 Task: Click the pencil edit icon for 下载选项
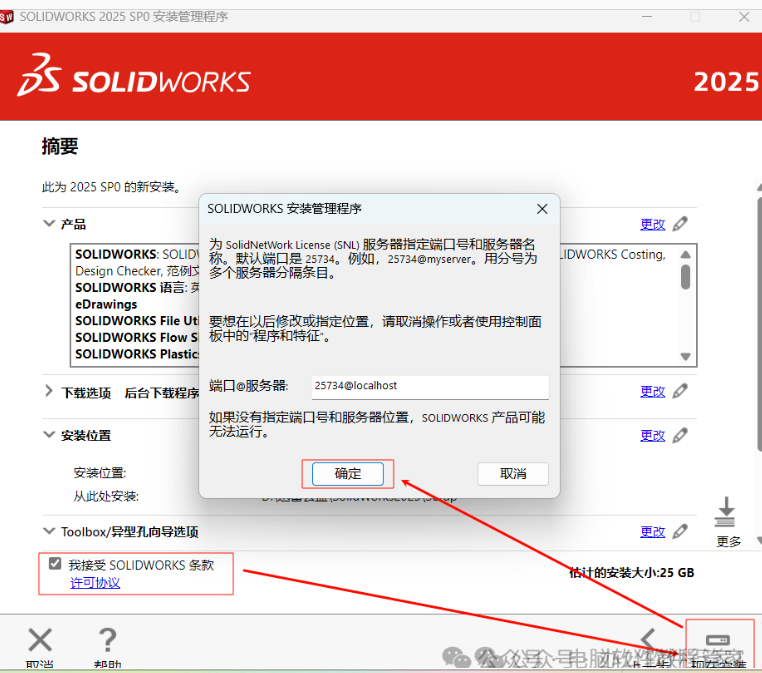680,391
